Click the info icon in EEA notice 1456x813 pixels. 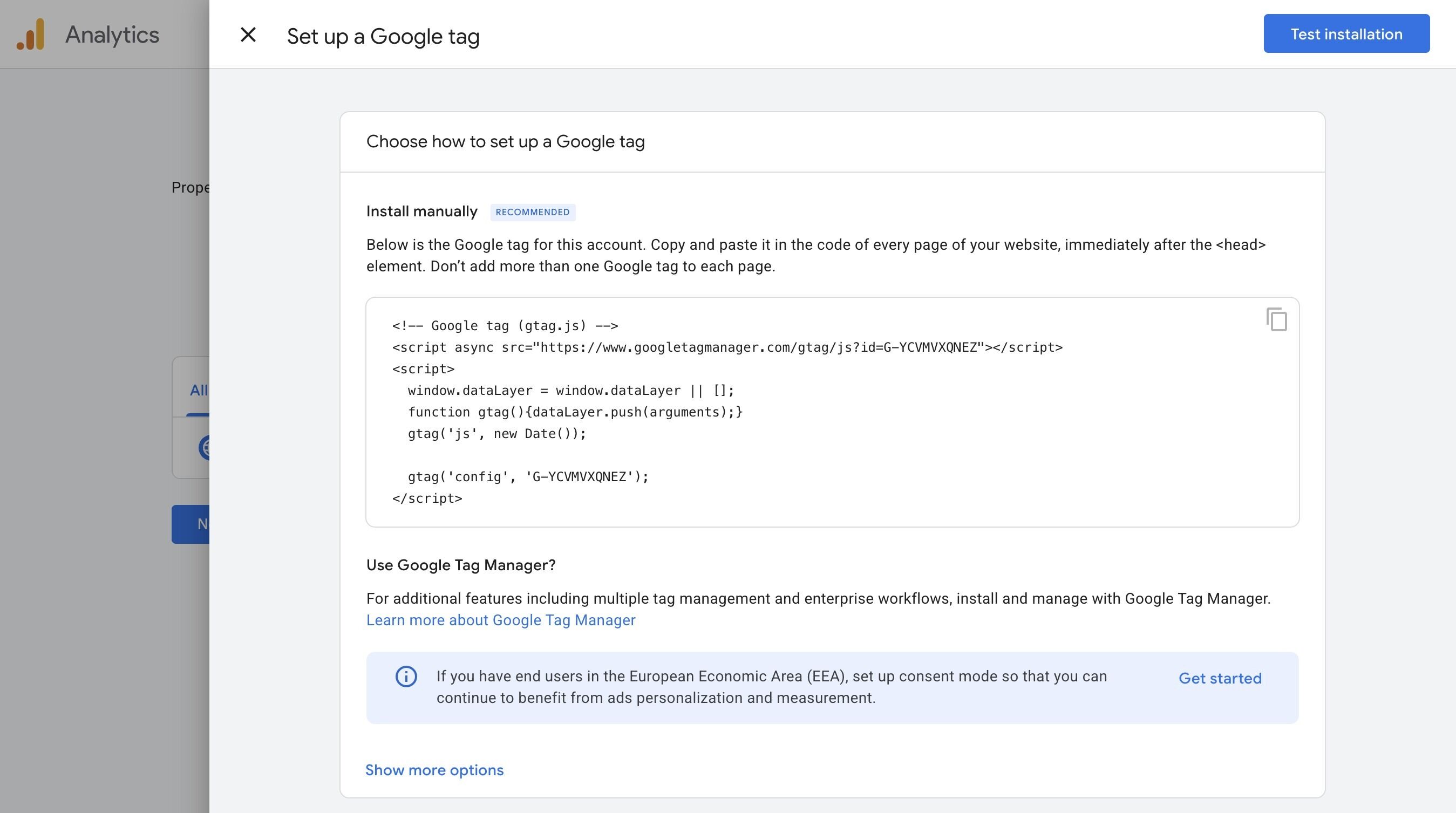tap(406, 677)
